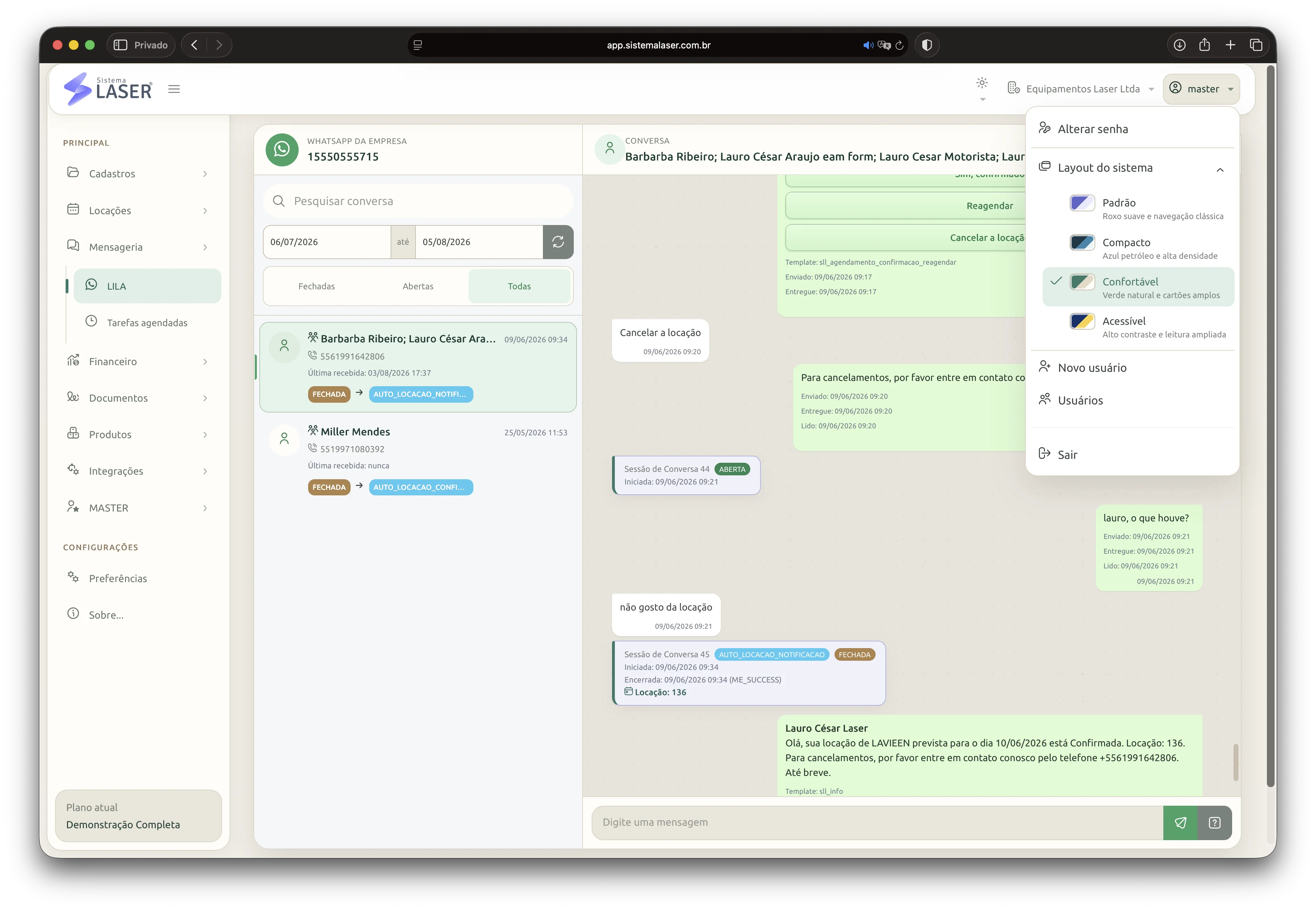Image resolution: width=1316 pixels, height=910 pixels.
Task: Go back with Safari back arrow
Action: click(x=194, y=45)
